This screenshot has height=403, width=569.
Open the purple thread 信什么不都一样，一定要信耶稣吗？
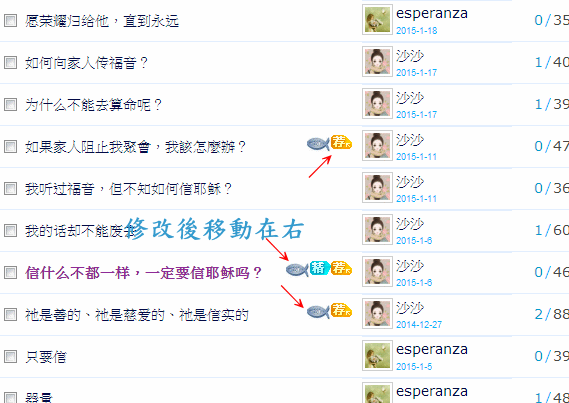click(144, 272)
